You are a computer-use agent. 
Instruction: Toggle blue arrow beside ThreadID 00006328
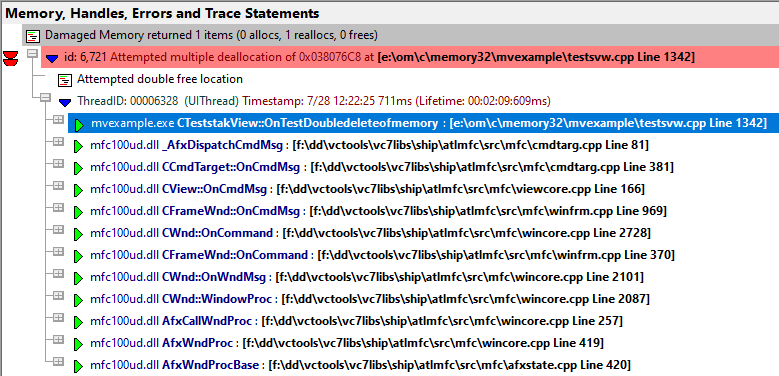pyautogui.click(x=65, y=102)
